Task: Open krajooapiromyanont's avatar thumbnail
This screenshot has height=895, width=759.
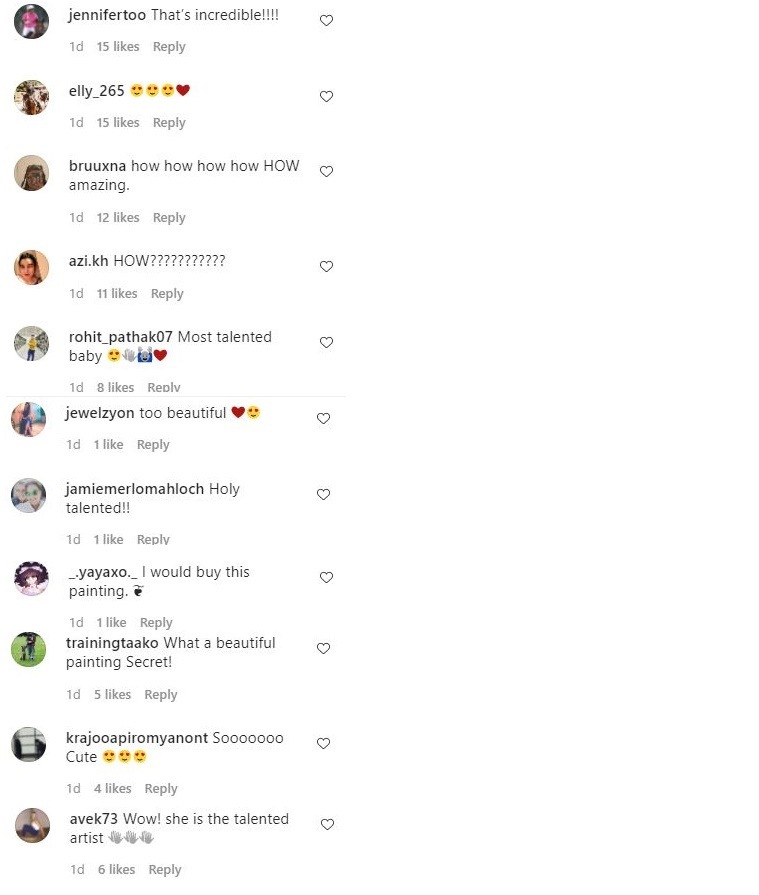Action: [x=29, y=744]
